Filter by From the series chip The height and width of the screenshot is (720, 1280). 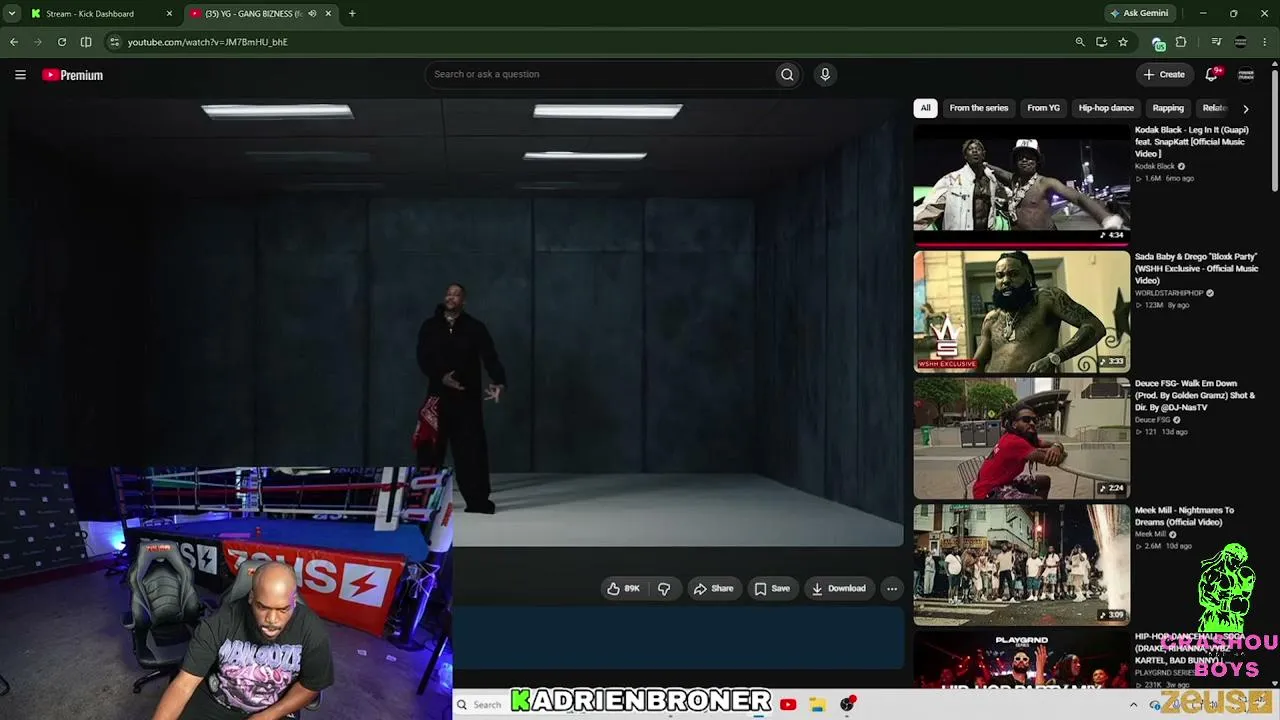point(979,108)
